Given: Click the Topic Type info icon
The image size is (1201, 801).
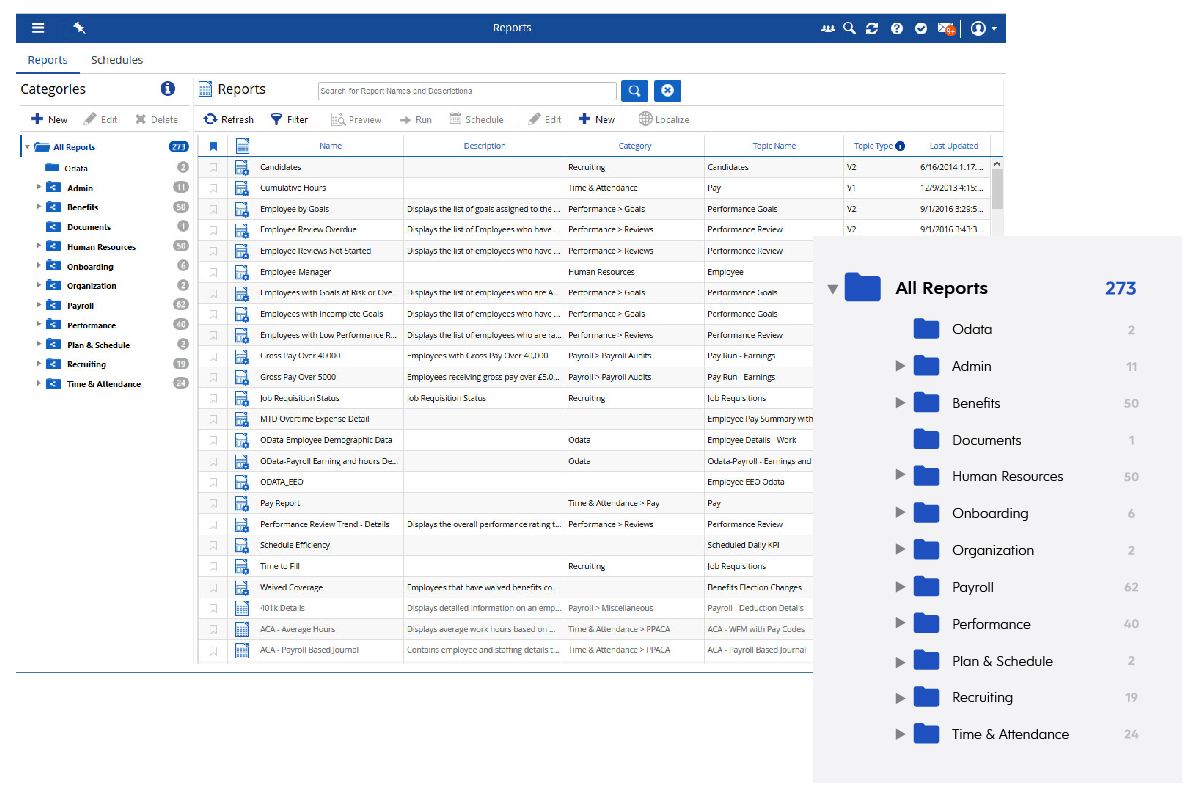Looking at the screenshot, I should [900, 146].
